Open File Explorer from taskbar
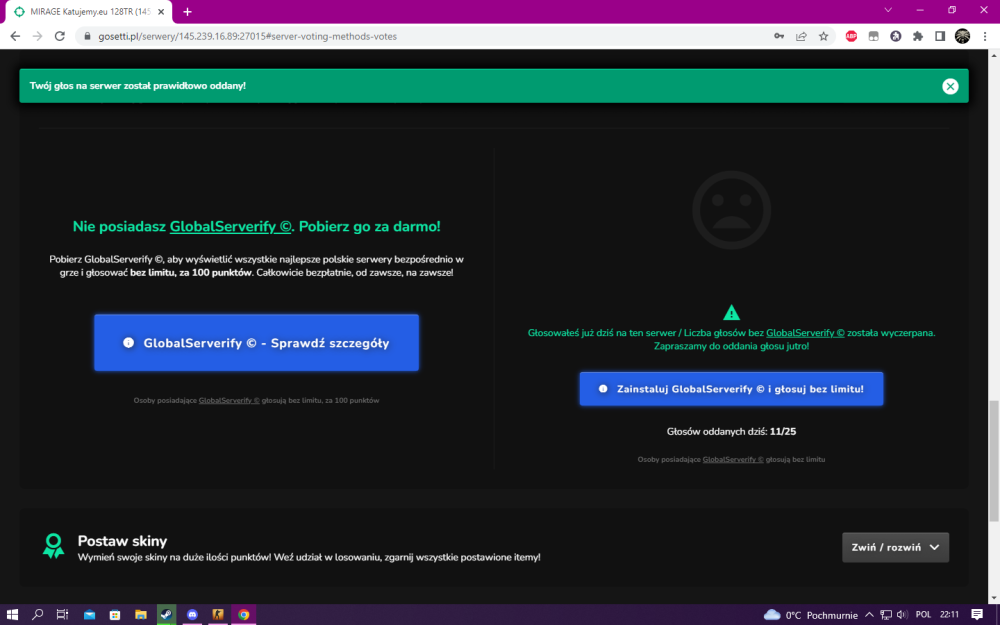This screenshot has height=625, width=1000. pyautogui.click(x=141, y=615)
